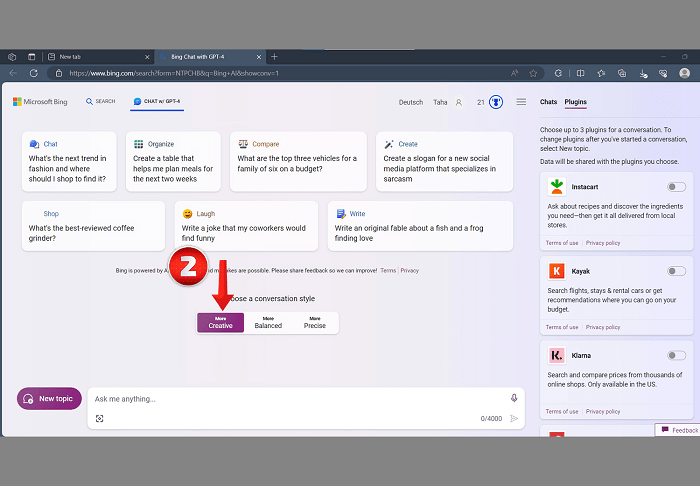Click the Instacart carrot plugin icon
700x486 pixels.
click(556, 187)
